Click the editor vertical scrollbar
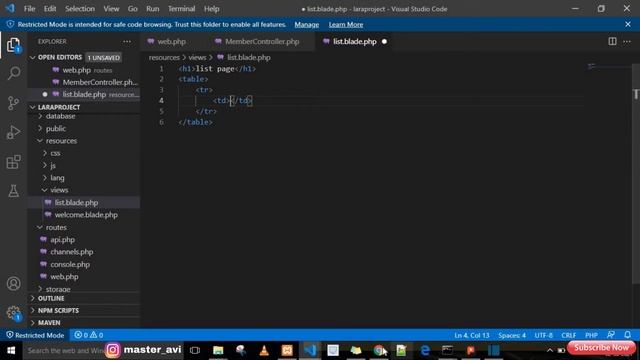The image size is (640, 360). (636, 173)
